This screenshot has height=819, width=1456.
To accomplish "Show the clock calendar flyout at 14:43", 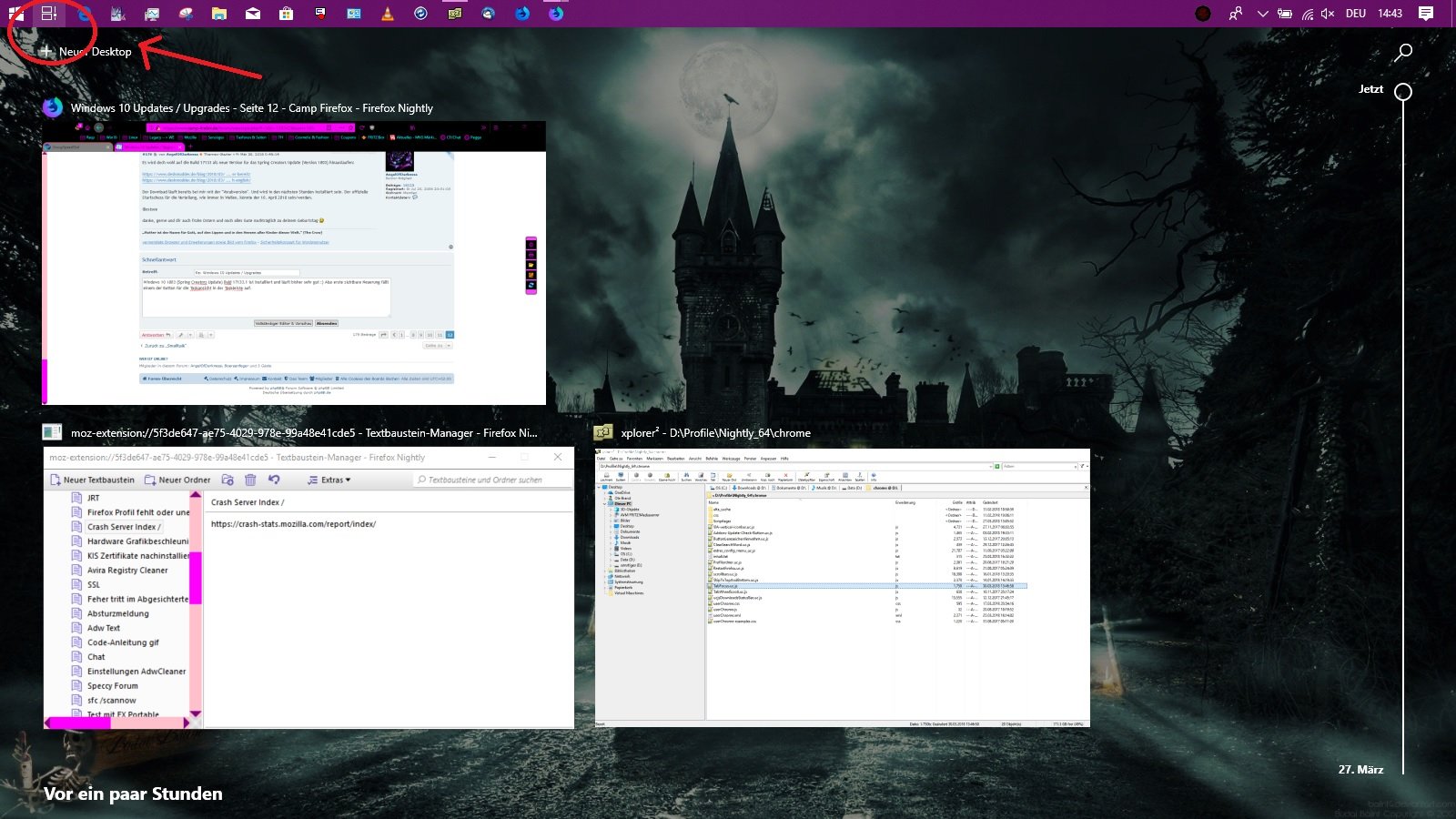I will pos(1390,14).
